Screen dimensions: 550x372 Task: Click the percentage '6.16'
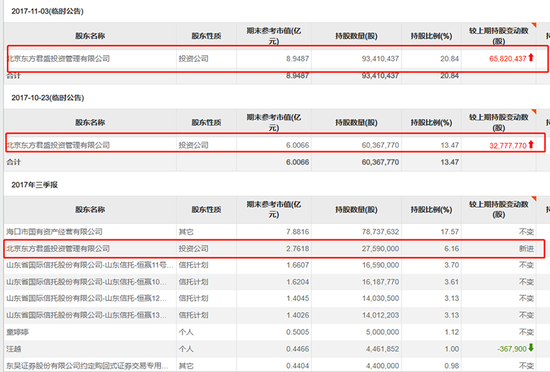(452, 249)
